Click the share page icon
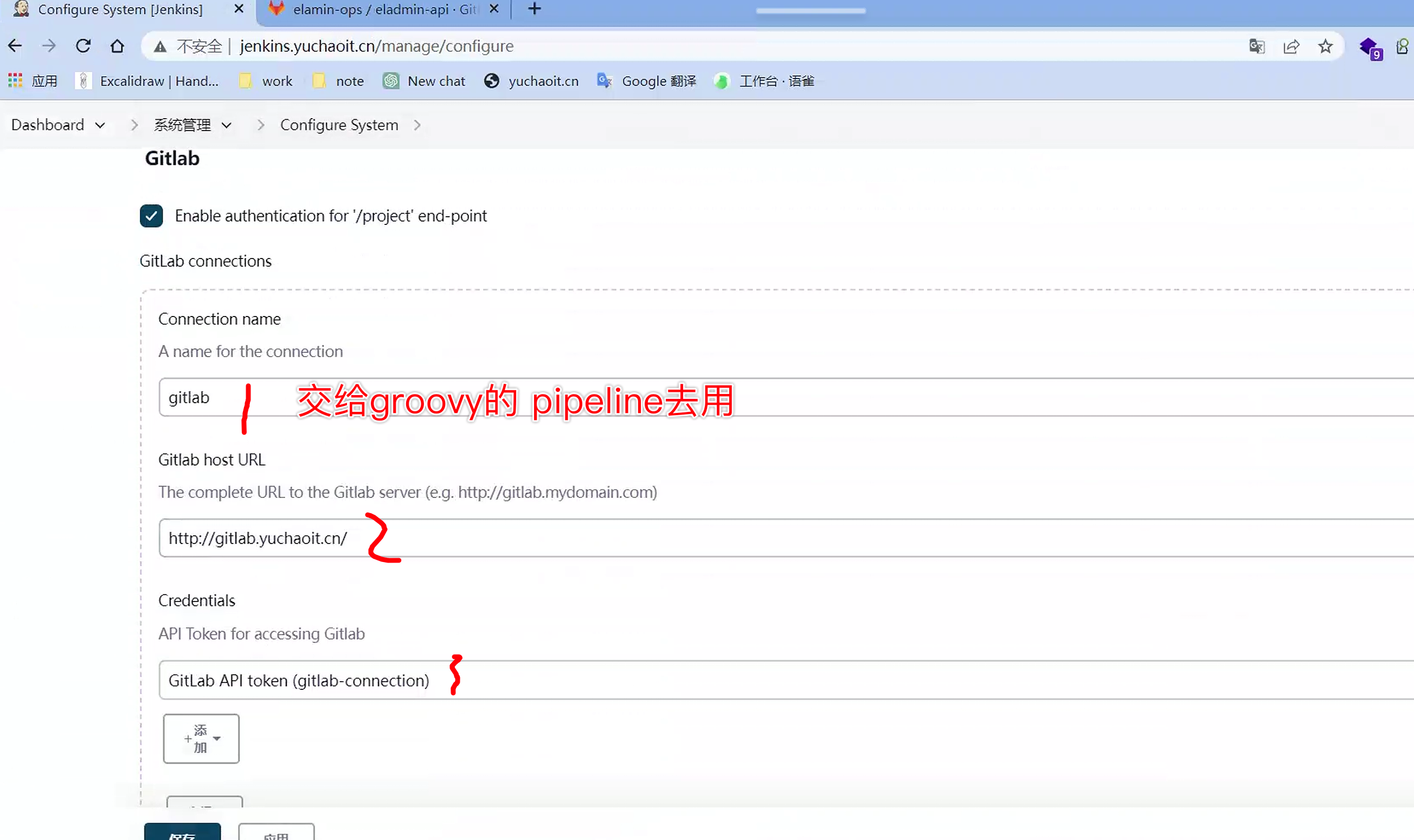1414x840 pixels. [x=1291, y=47]
